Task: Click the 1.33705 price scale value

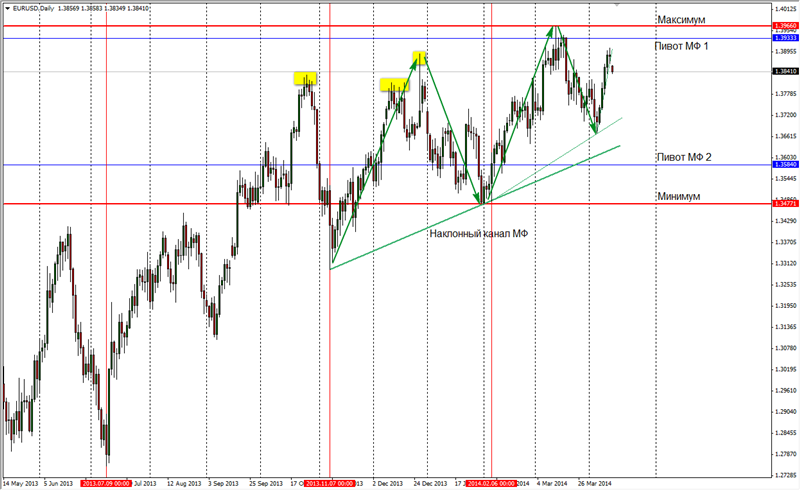Action: (x=786, y=242)
